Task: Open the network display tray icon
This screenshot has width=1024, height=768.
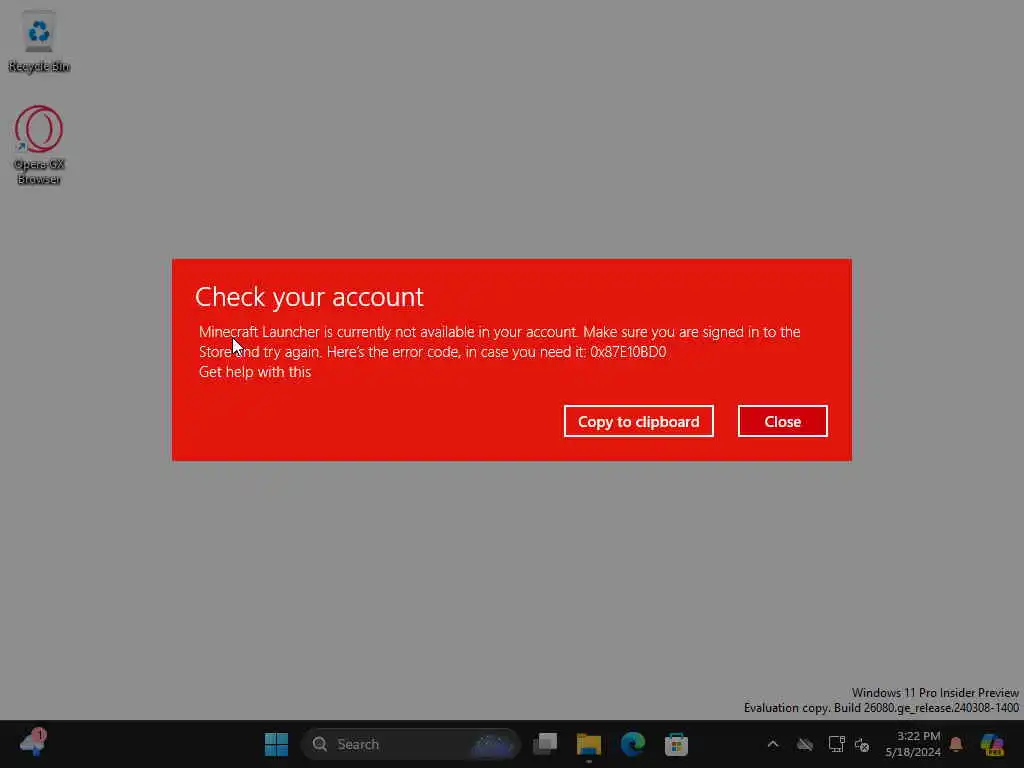Action: point(836,744)
